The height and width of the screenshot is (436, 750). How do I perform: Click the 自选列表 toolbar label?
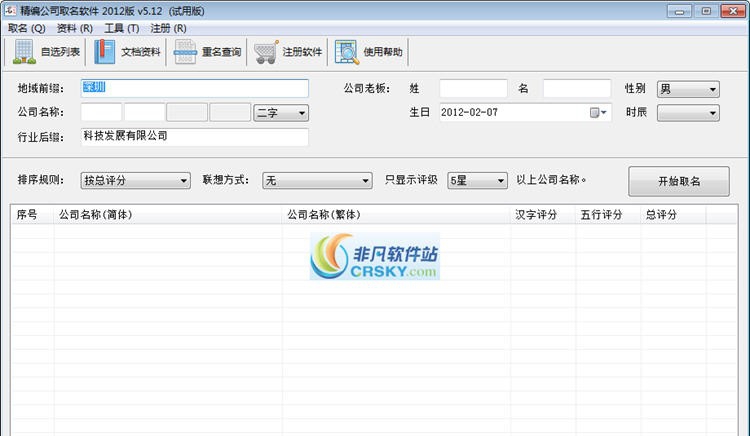[60, 52]
